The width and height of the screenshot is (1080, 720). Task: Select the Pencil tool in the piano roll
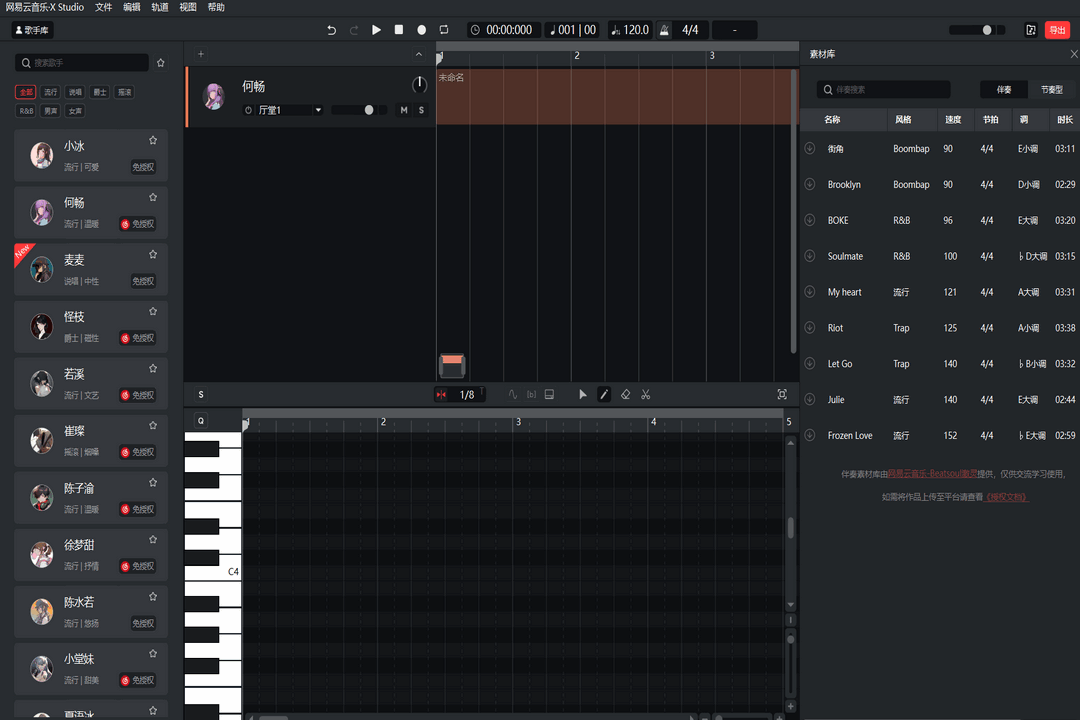tap(604, 394)
